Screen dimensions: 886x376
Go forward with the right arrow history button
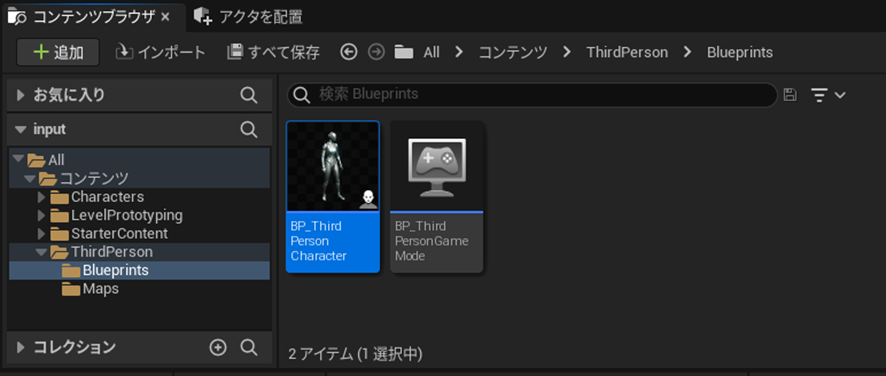376,53
